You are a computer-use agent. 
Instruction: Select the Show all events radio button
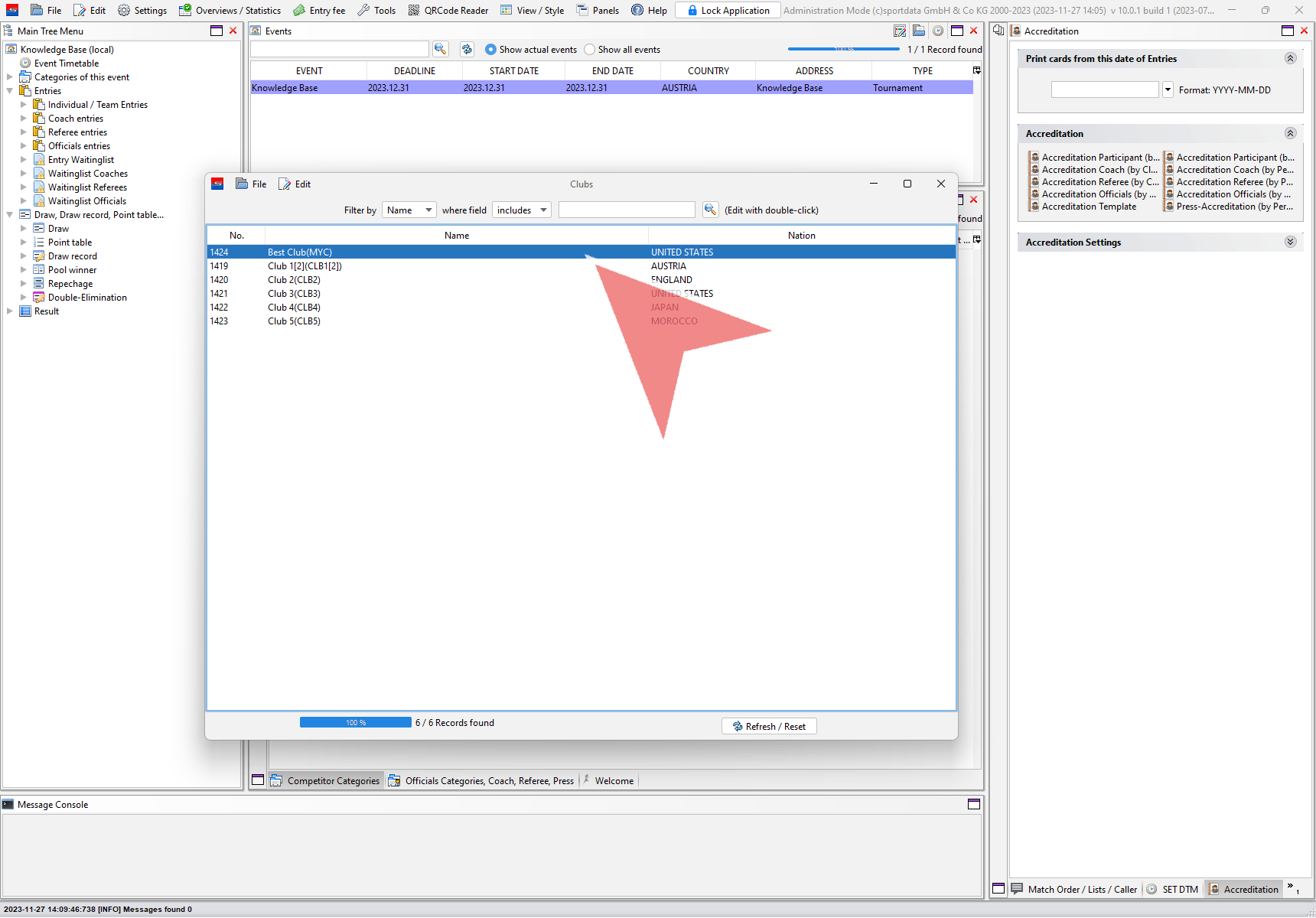click(589, 50)
